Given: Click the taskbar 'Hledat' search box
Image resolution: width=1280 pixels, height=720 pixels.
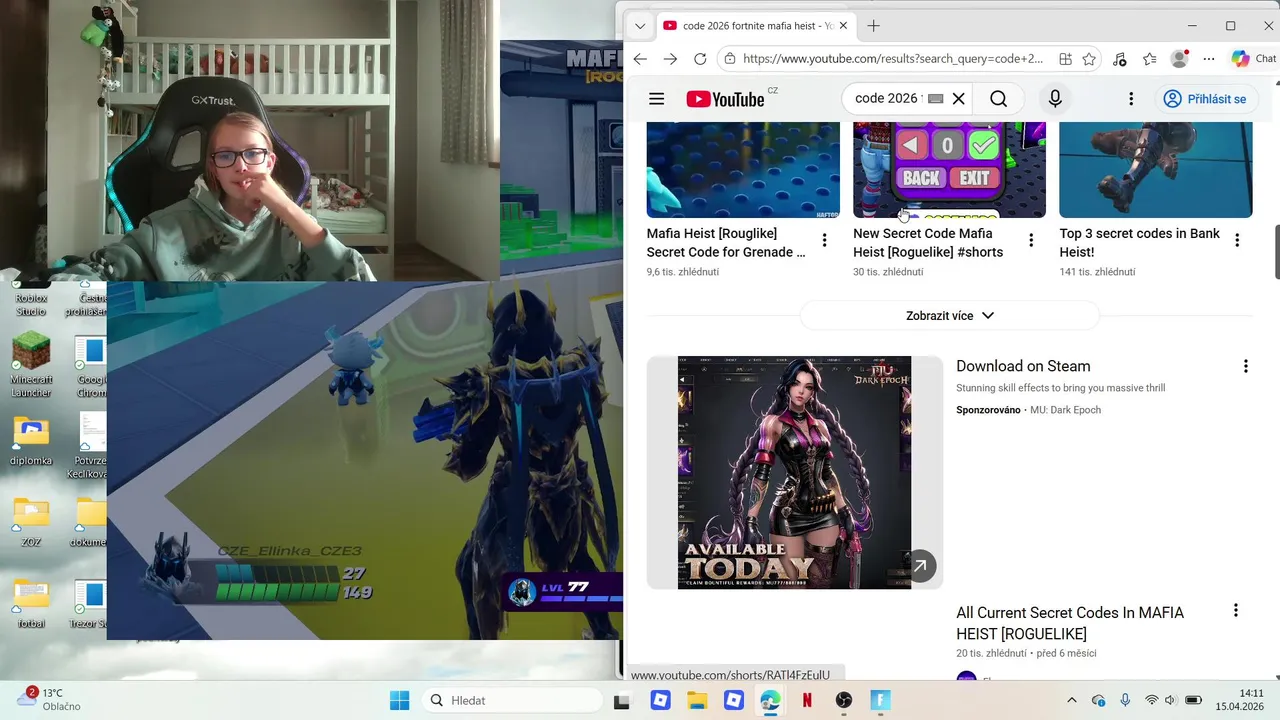Looking at the screenshot, I should click(x=511, y=700).
